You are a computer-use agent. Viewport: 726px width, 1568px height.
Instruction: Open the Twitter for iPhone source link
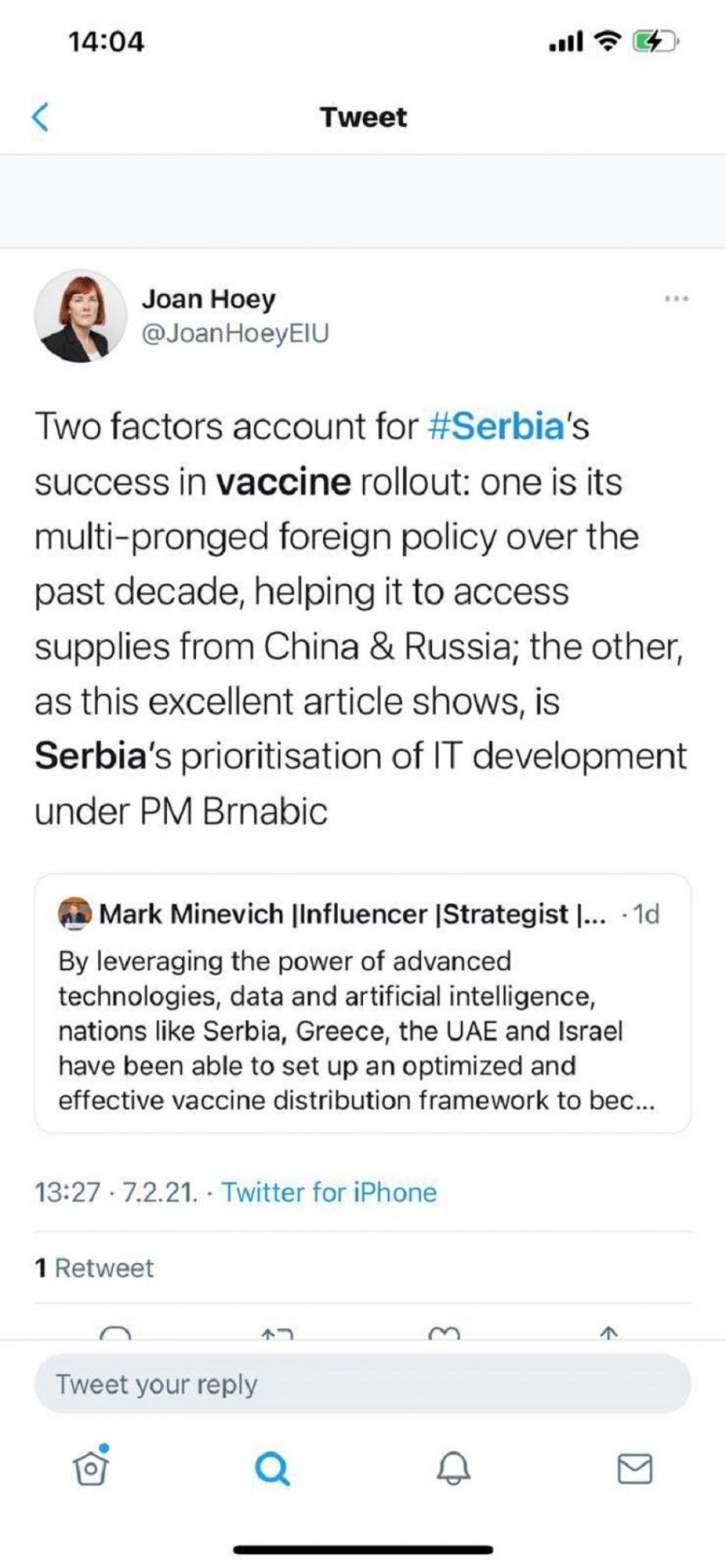click(x=329, y=1192)
